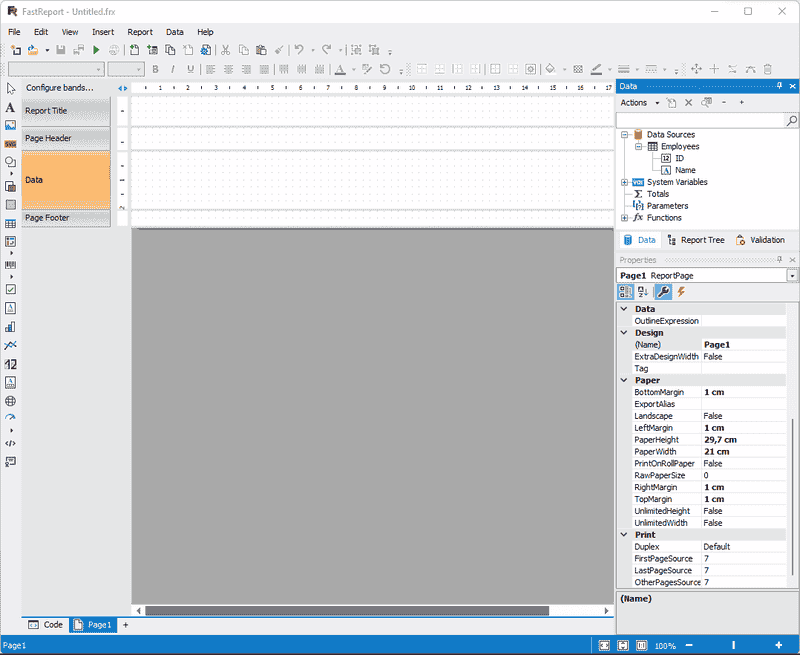Click the Cut scissors icon
The image size is (800, 655).
click(226, 50)
